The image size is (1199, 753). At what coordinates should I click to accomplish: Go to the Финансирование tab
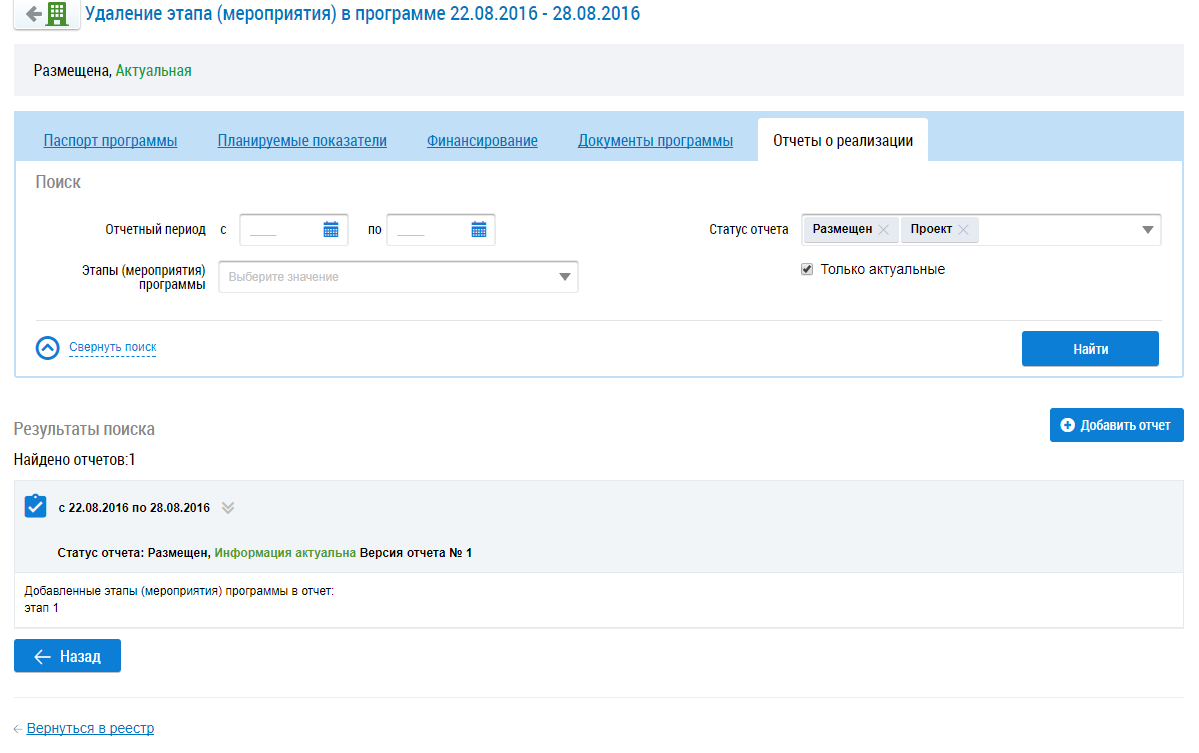point(482,141)
